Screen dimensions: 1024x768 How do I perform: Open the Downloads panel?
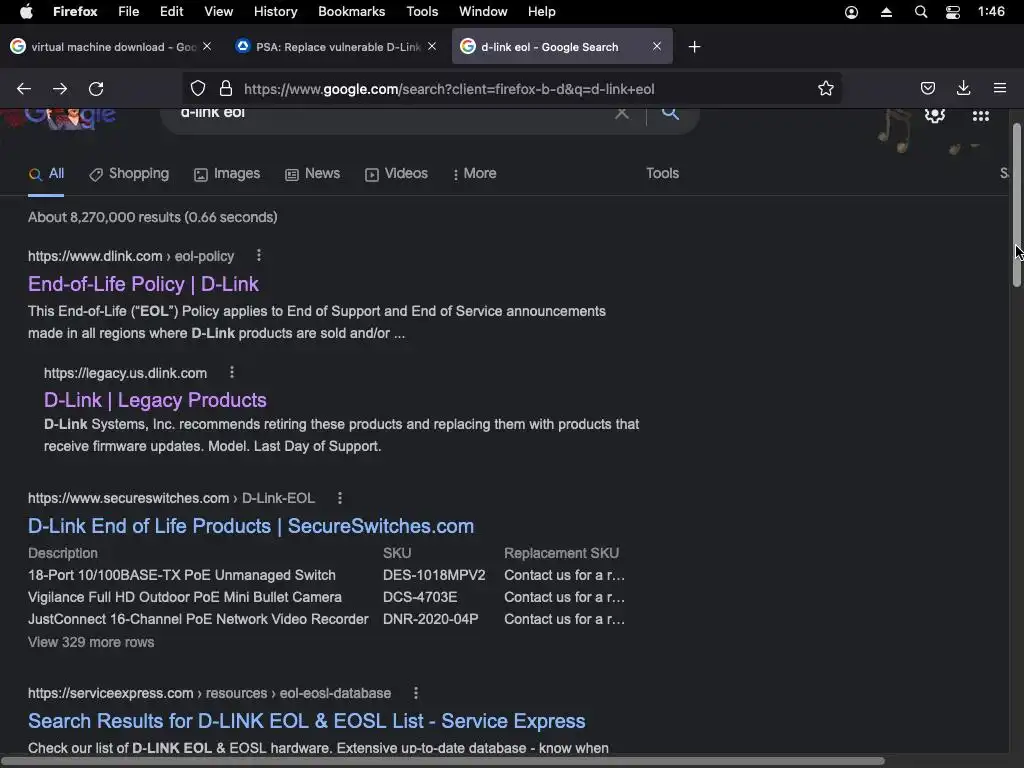tap(963, 88)
